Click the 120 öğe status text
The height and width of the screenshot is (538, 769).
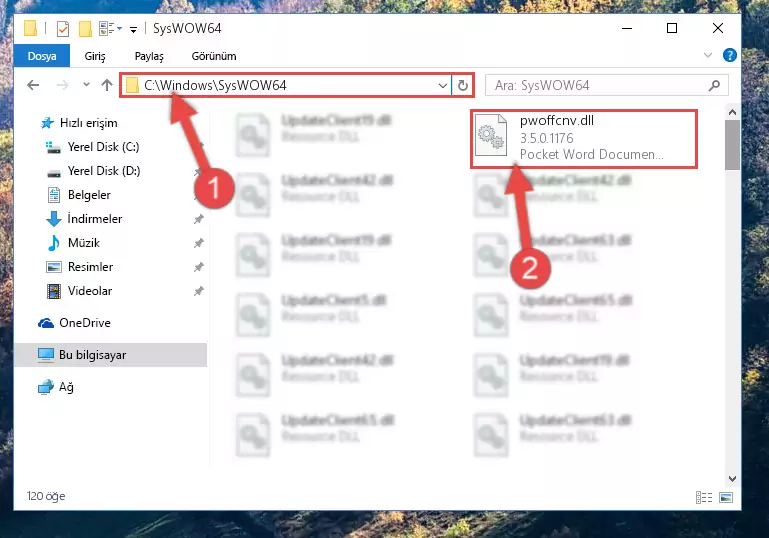(x=46, y=496)
